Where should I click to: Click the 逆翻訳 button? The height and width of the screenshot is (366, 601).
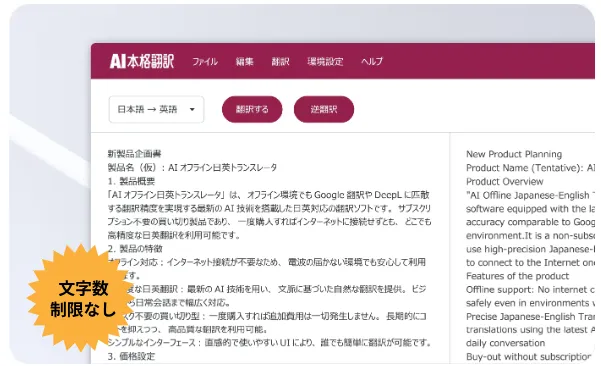(x=324, y=109)
